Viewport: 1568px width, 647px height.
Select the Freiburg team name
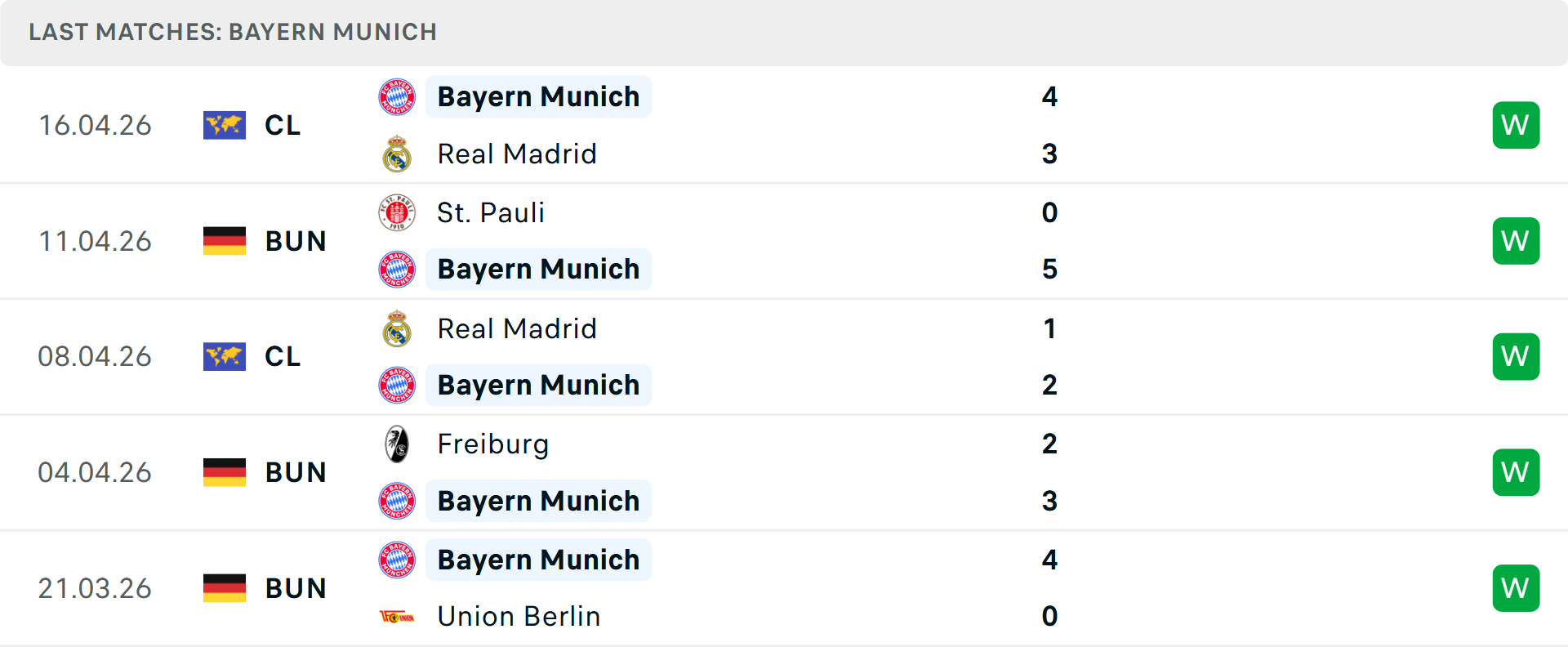[x=493, y=444]
